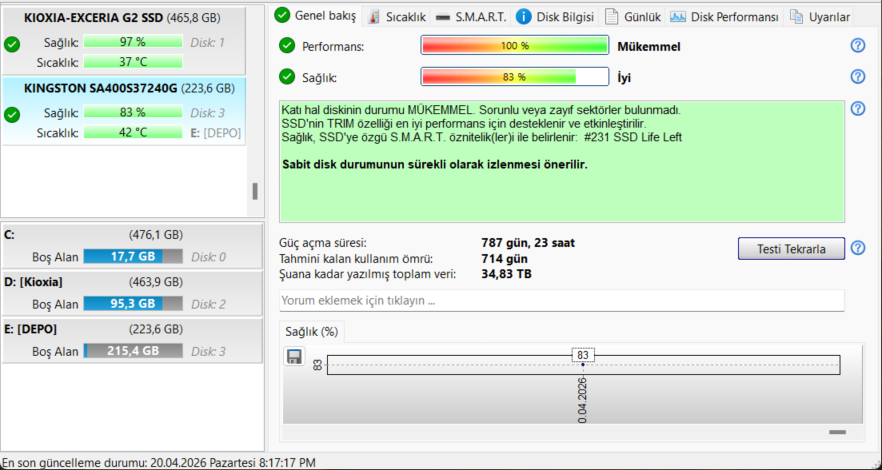Click the Sağlık 83 % gradient bar

click(x=515, y=76)
